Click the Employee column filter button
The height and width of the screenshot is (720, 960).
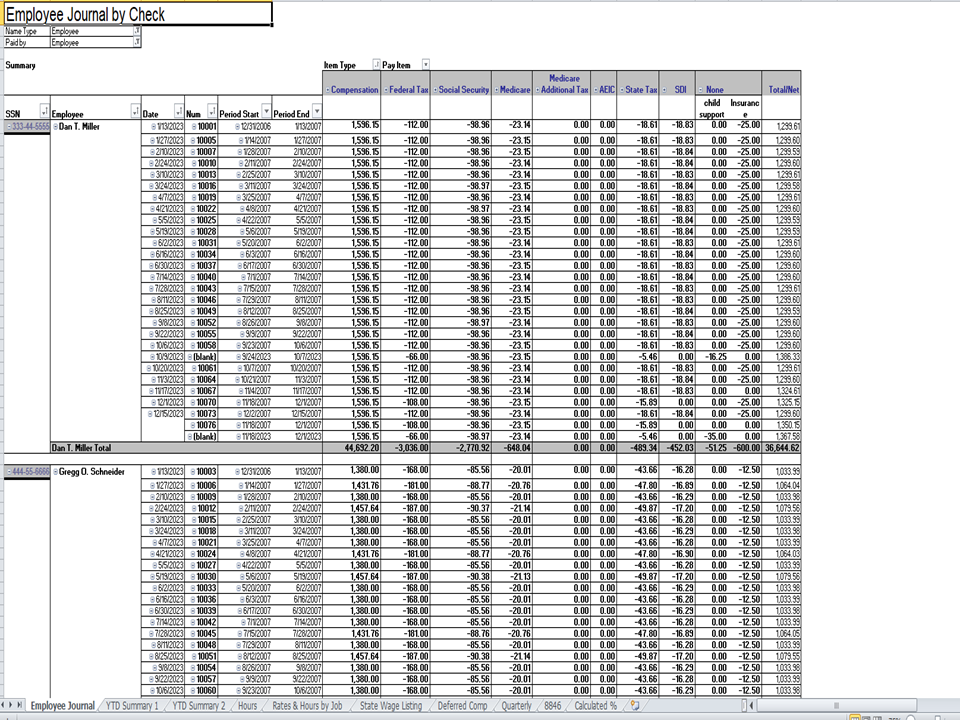point(135,111)
